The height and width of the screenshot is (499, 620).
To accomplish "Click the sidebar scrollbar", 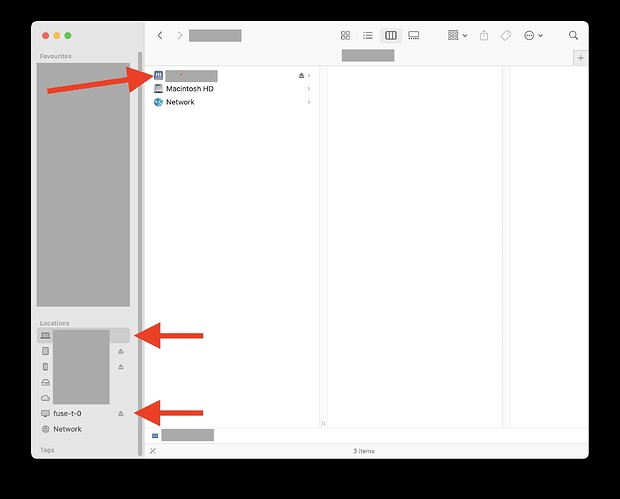I will click(x=140, y=253).
